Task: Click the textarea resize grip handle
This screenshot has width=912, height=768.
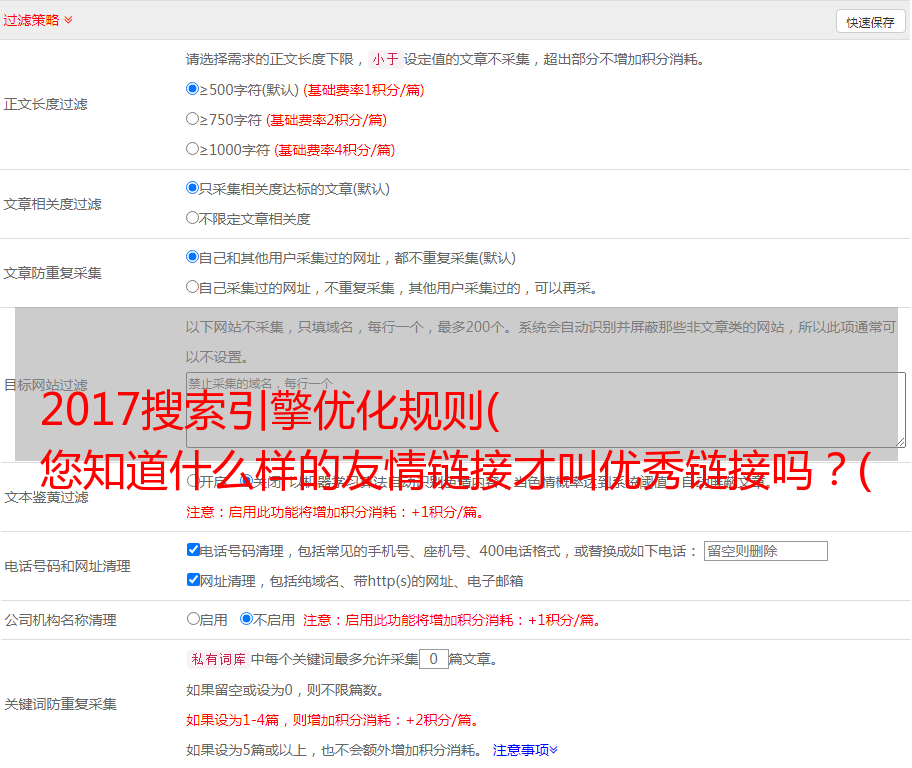Action: [x=900, y=442]
